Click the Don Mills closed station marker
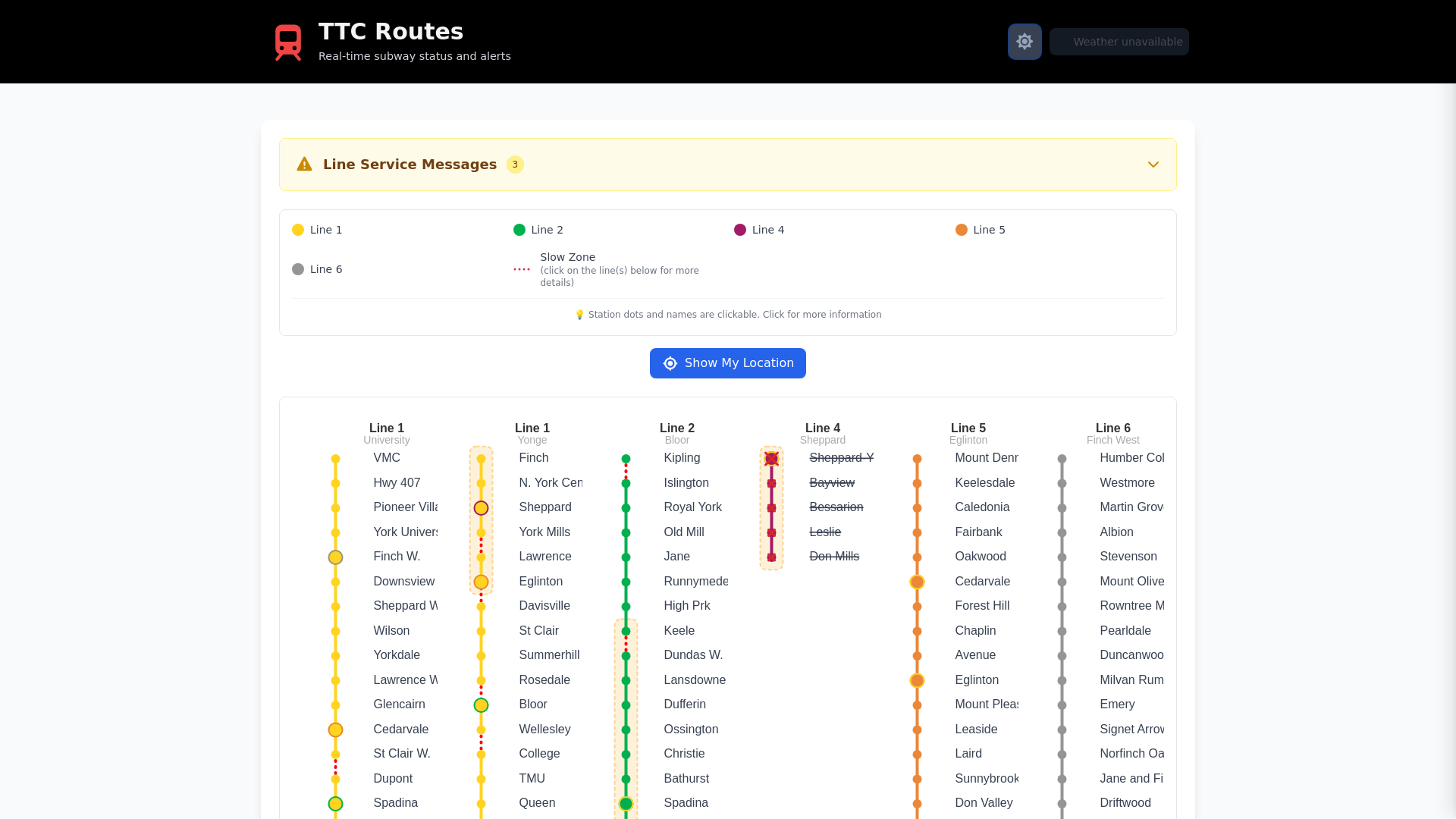 pos(771,557)
